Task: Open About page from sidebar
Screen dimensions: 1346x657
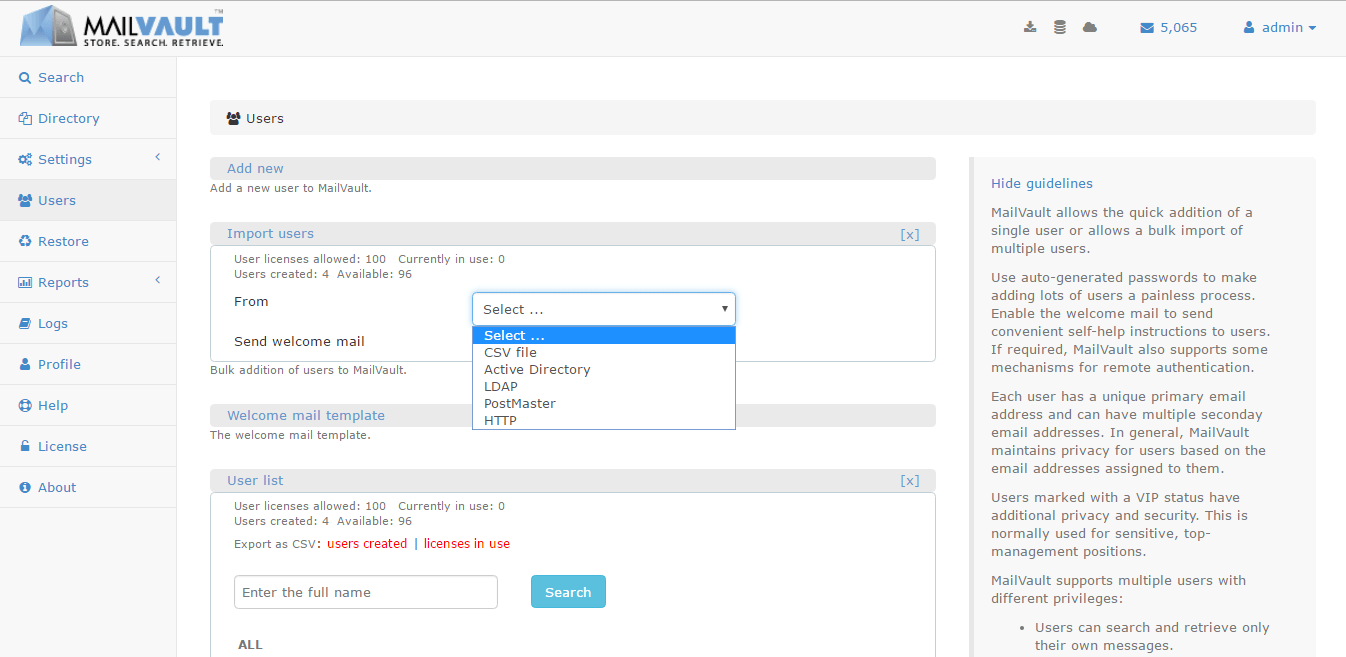Action: pyautogui.click(x=88, y=487)
